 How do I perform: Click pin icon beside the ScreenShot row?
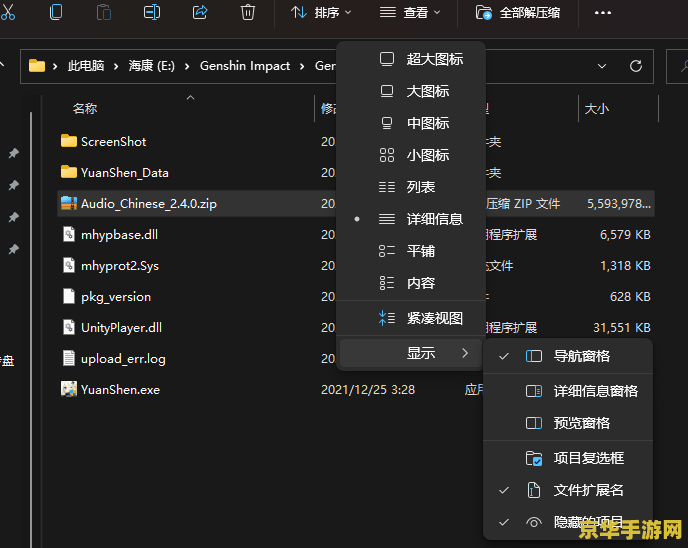(14, 153)
